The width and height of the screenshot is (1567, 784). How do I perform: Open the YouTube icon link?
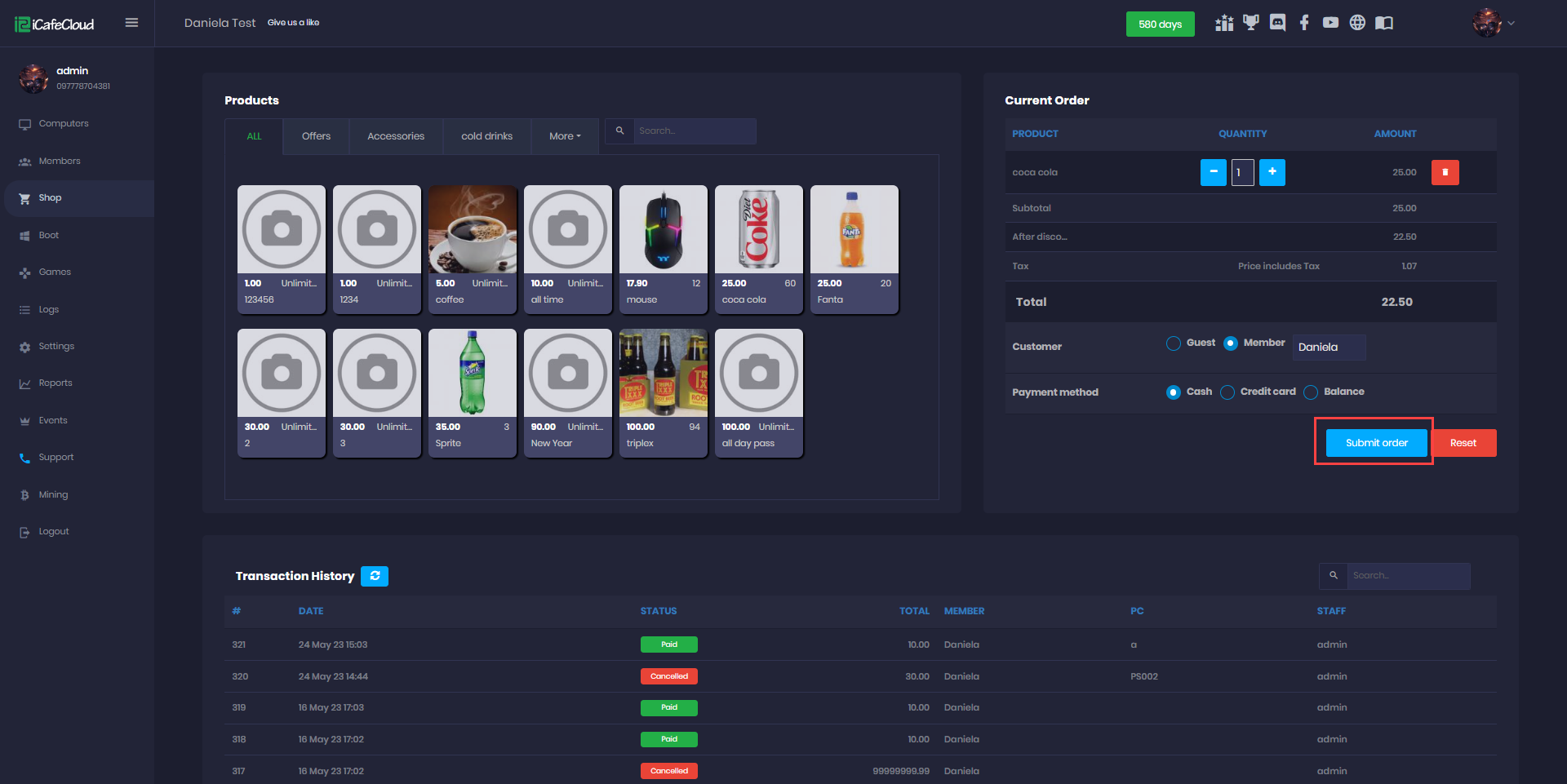click(x=1330, y=23)
